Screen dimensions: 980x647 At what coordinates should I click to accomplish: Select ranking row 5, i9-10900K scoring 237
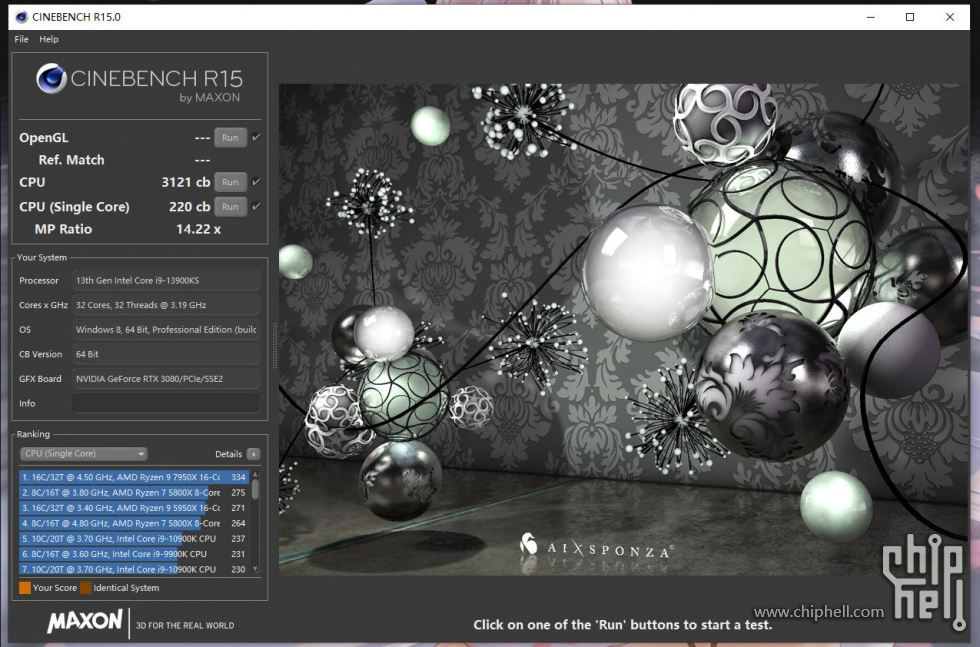(x=134, y=538)
